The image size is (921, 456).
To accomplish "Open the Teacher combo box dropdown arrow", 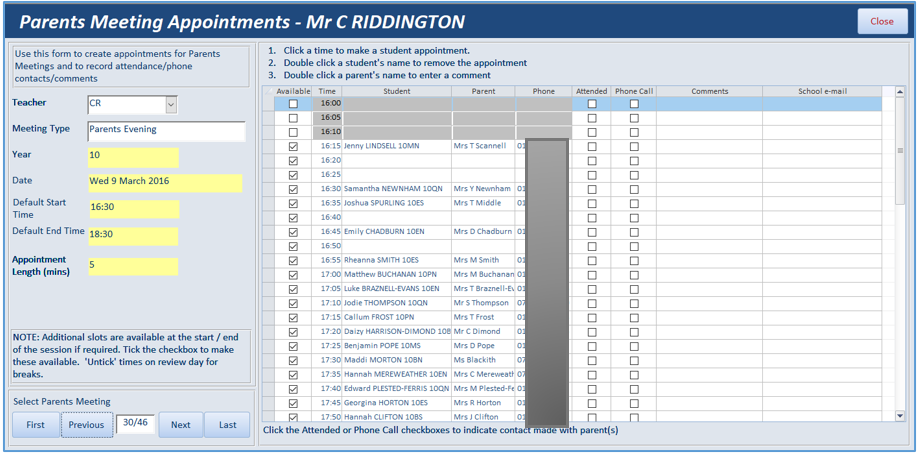I will 171,105.
